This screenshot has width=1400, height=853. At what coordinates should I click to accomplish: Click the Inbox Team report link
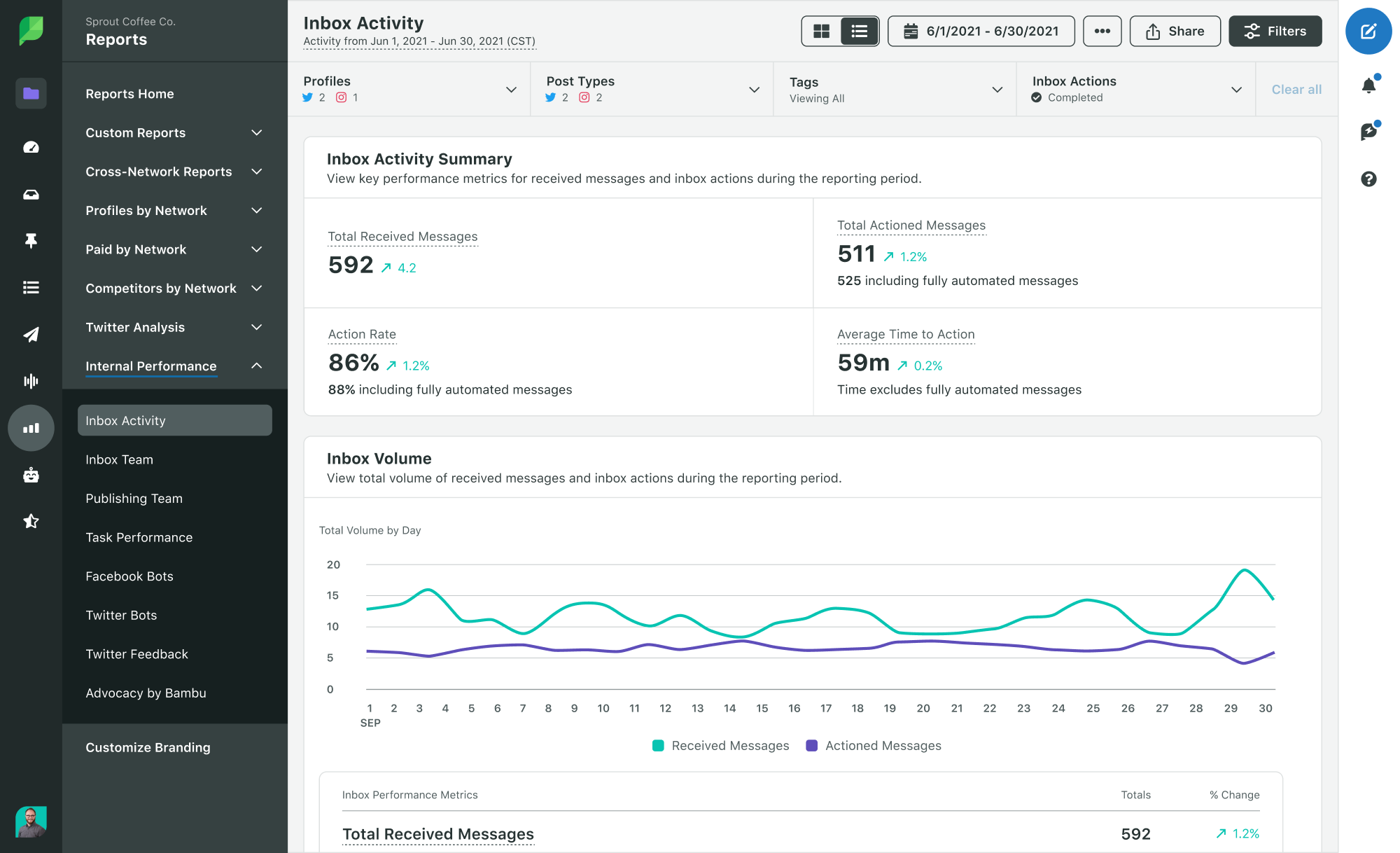118,459
